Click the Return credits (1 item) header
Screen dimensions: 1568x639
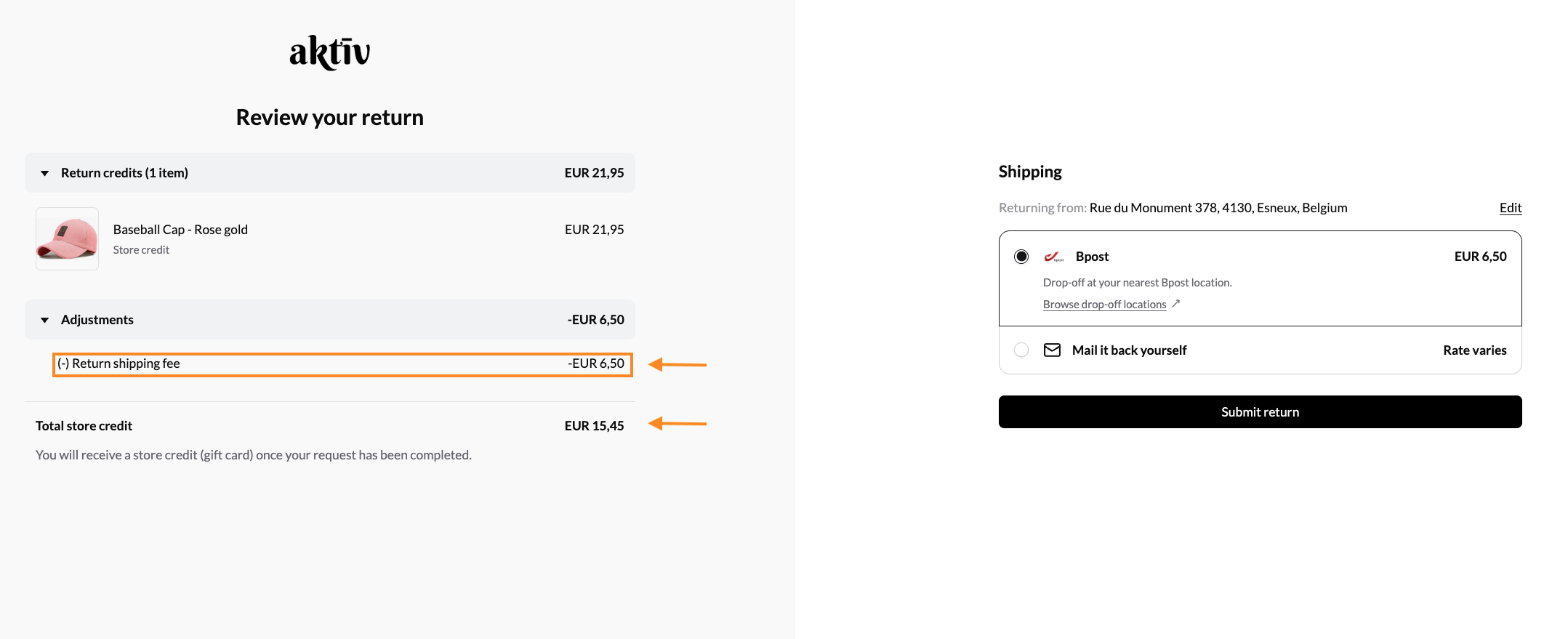pyautogui.click(x=124, y=173)
